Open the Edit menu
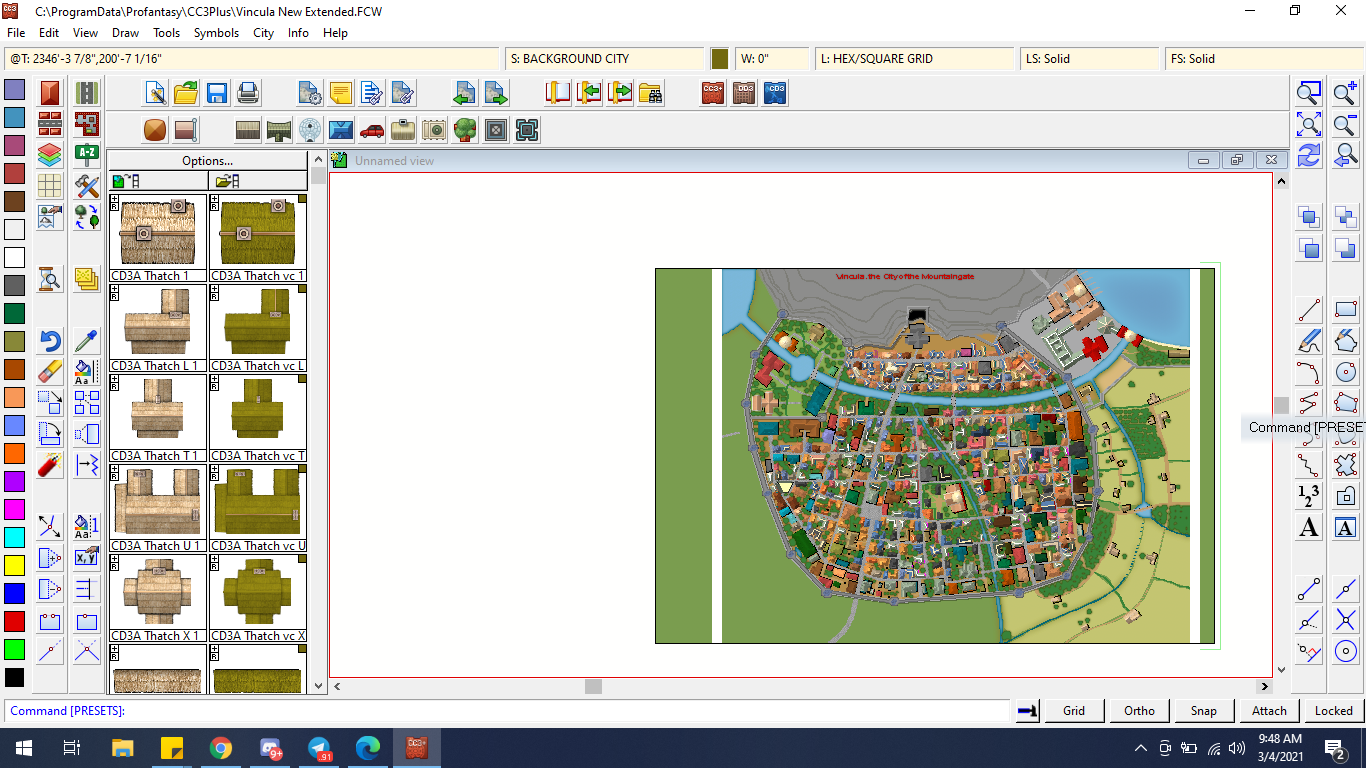 pyautogui.click(x=49, y=33)
